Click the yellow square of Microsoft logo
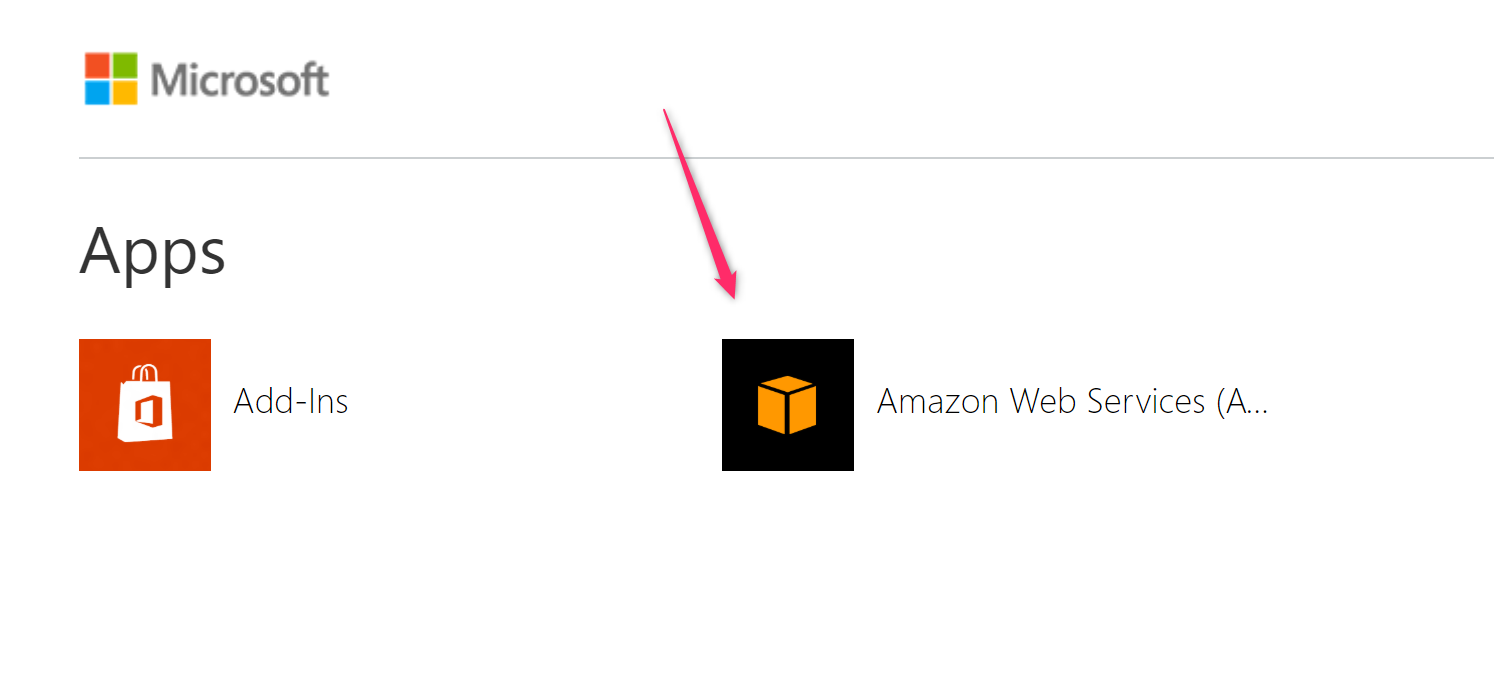Screen dimensions: 1494x690 pyautogui.click(x=125, y=93)
